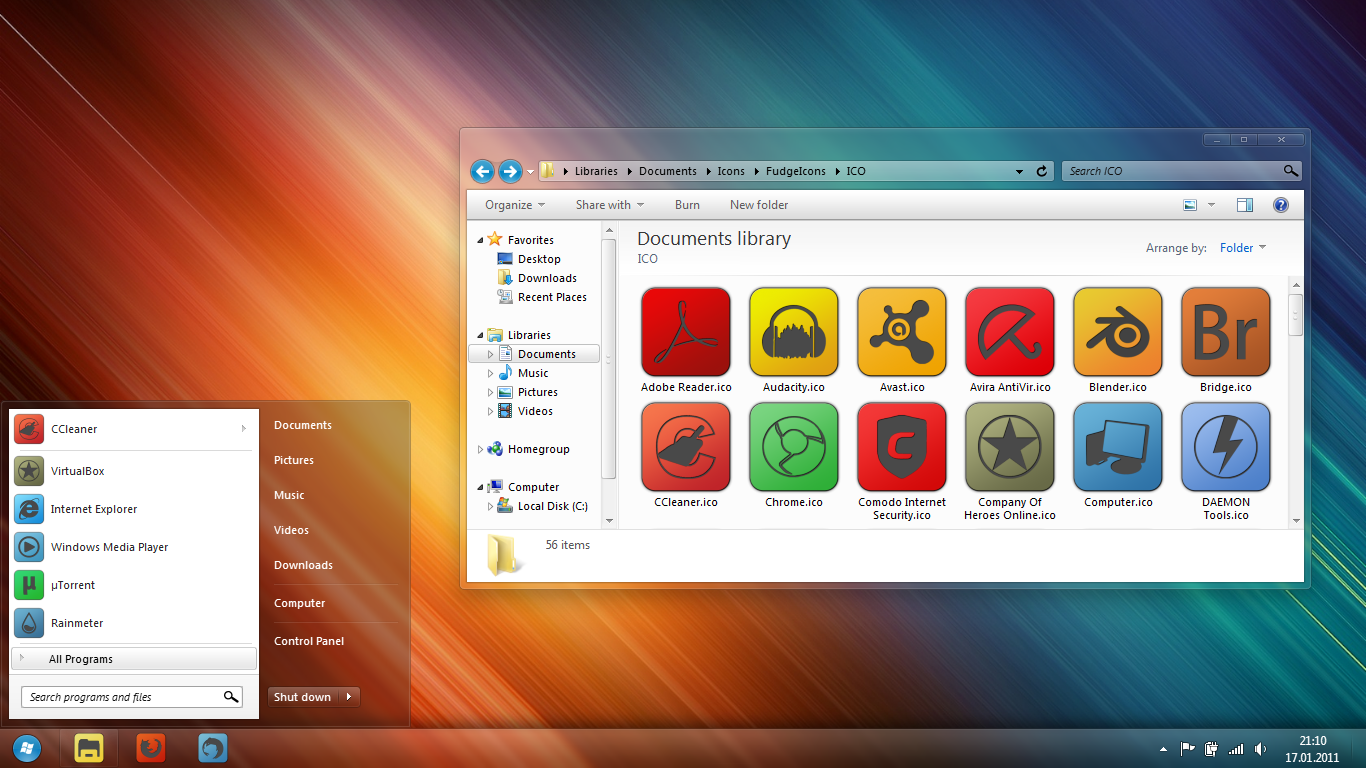The width and height of the screenshot is (1366, 768).
Task: Toggle the preview pane button
Action: pos(1245,205)
